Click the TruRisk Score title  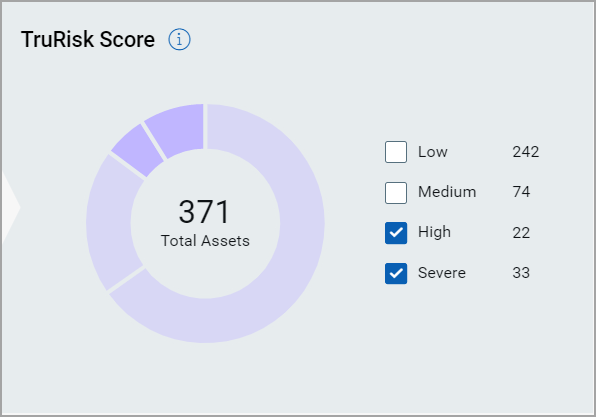88,39
